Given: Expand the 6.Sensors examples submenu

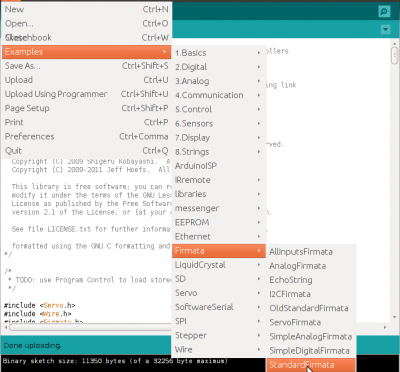Looking at the screenshot, I should click(x=219, y=123).
